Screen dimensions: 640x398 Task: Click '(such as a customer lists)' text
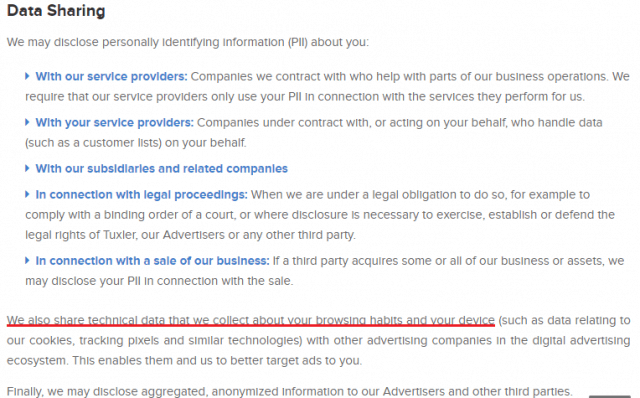(x=93, y=143)
